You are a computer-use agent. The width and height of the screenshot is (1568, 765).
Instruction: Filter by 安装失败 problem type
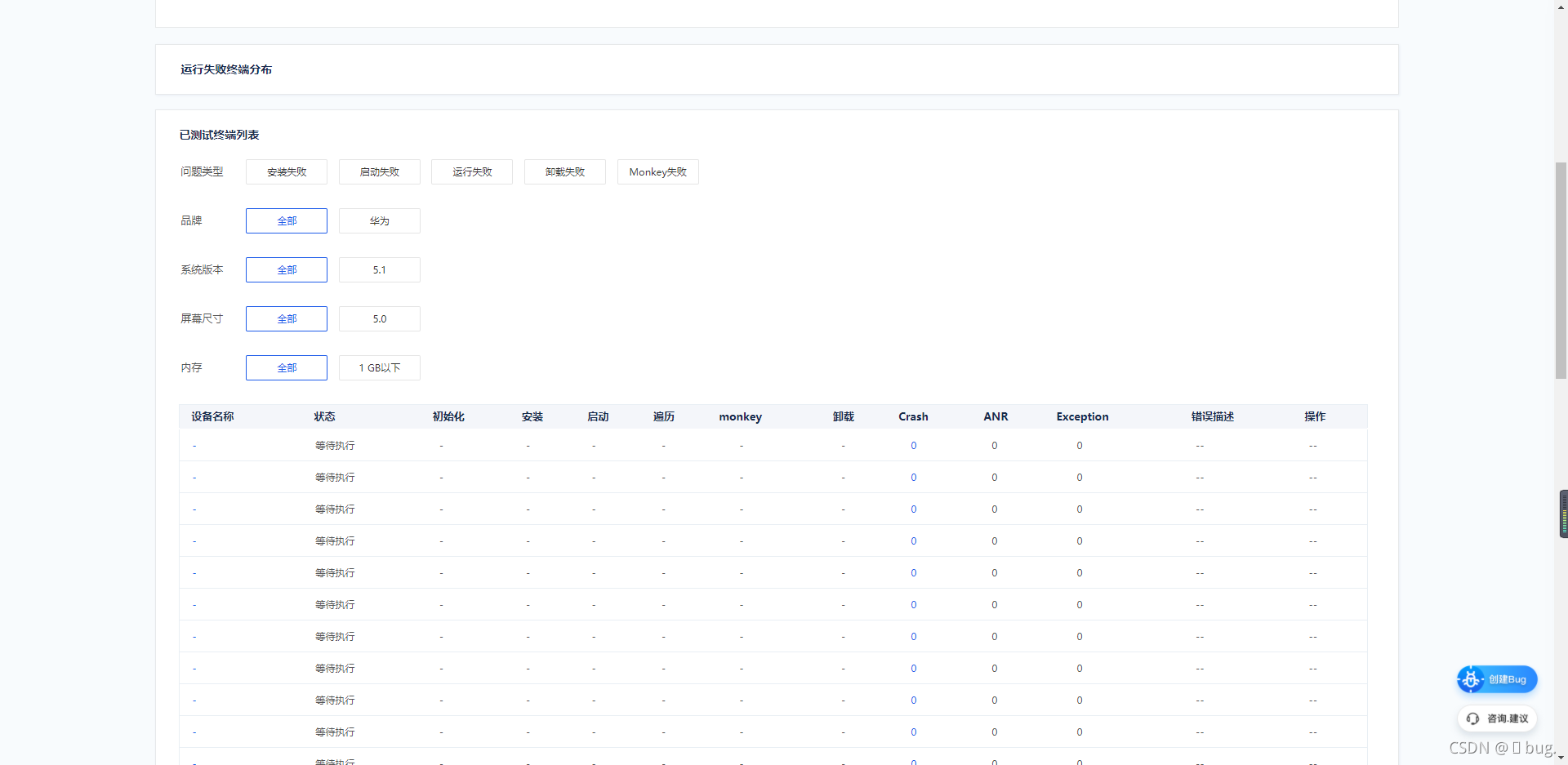coord(287,171)
